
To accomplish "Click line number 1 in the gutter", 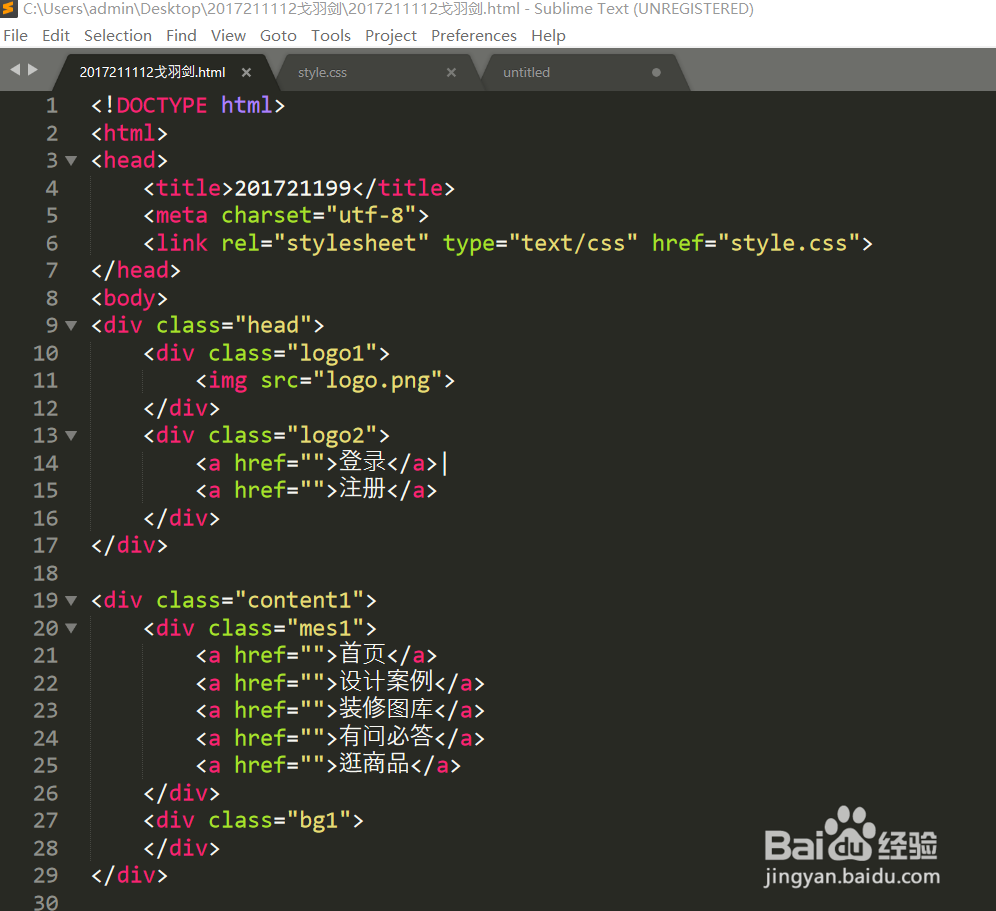I will click(51, 105).
